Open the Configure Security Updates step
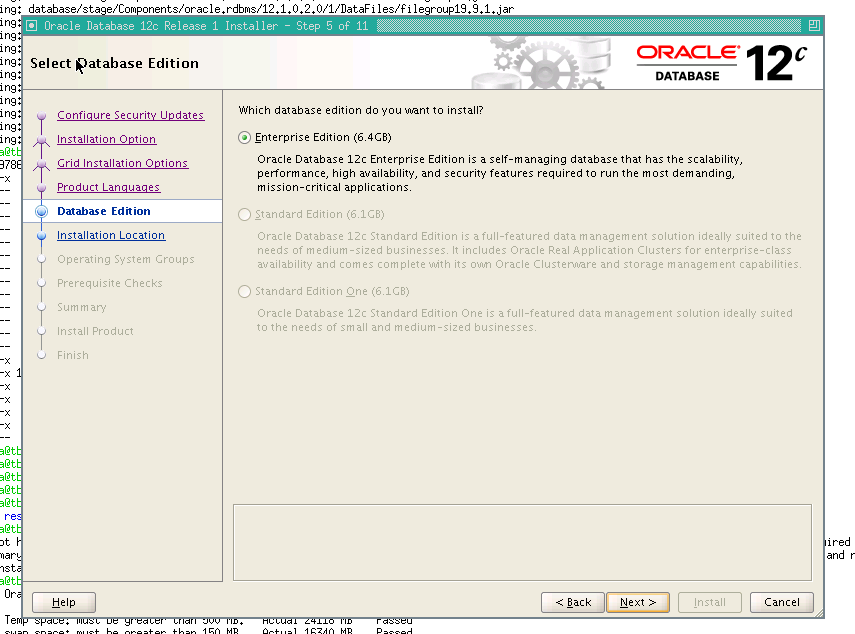This screenshot has height=634, width=855. tap(131, 115)
